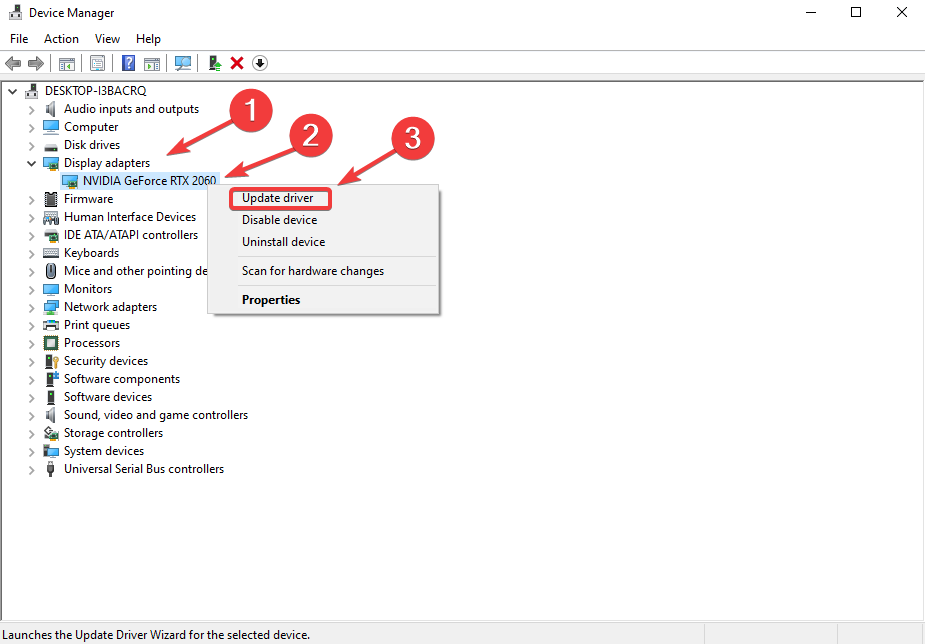This screenshot has height=644, width=925.
Task: Minimize the Device Manager window
Action: click(812, 12)
